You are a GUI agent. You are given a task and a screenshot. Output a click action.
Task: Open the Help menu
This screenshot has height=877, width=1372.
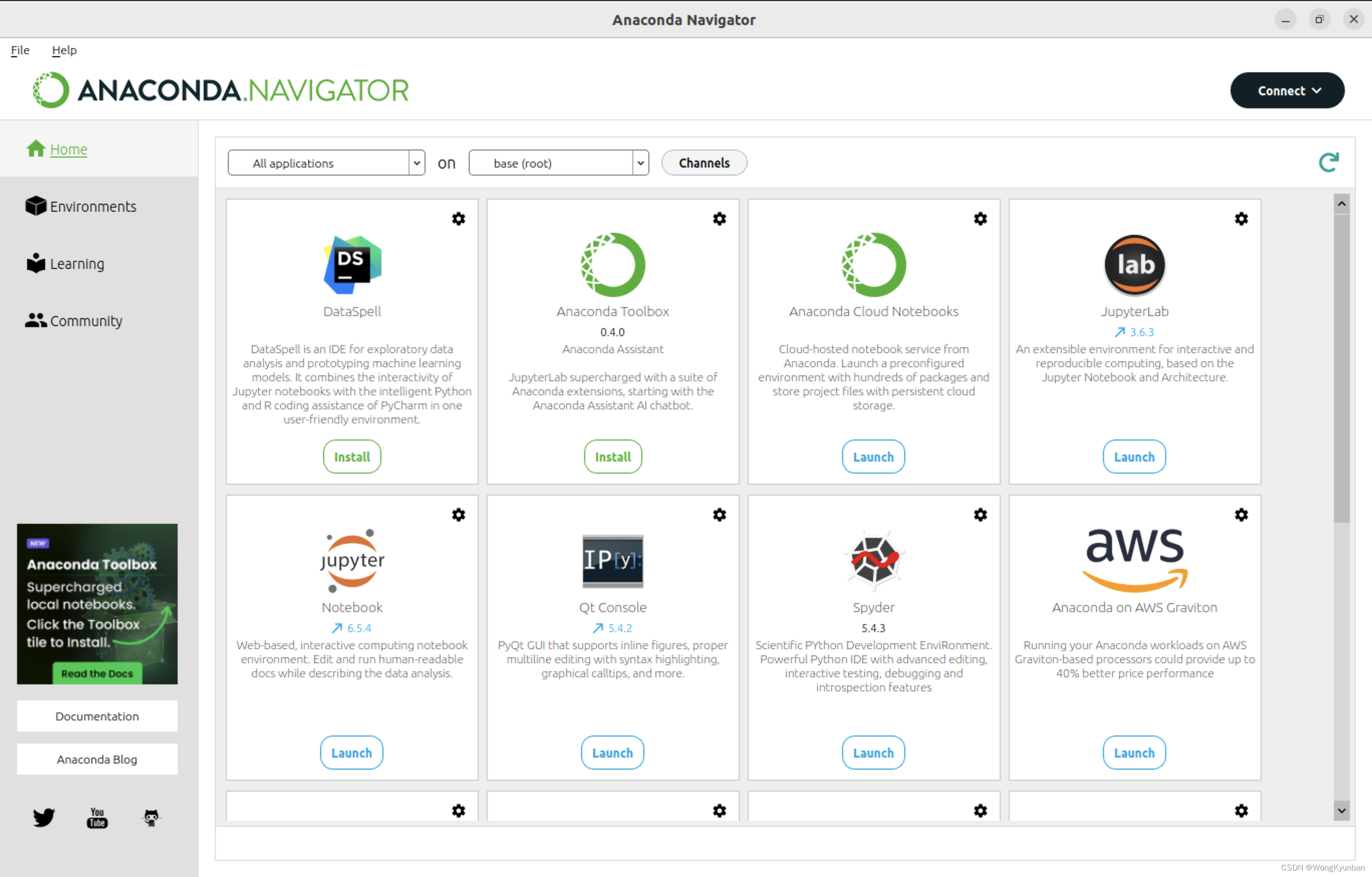[x=64, y=50]
